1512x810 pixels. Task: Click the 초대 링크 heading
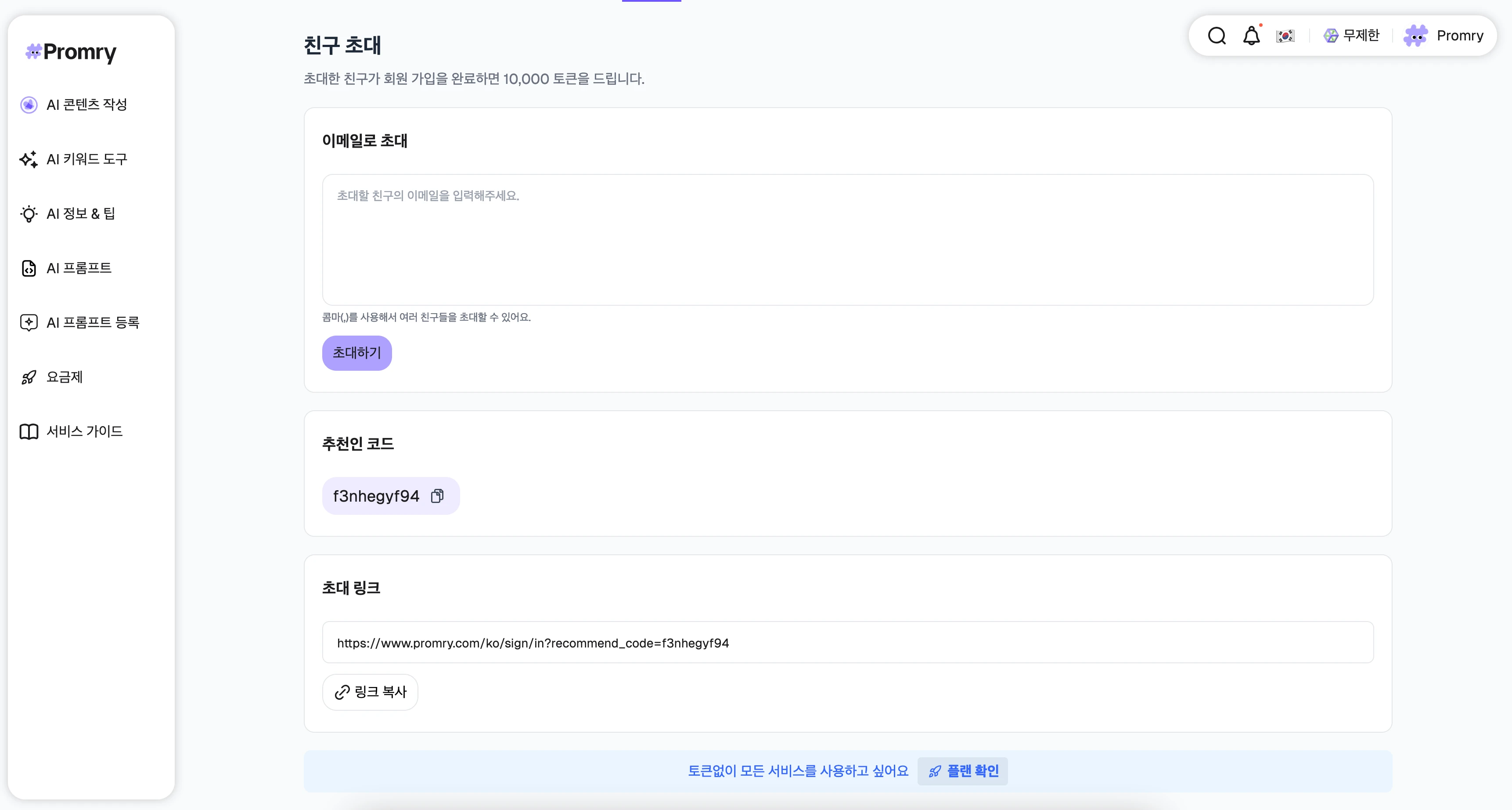coord(351,588)
